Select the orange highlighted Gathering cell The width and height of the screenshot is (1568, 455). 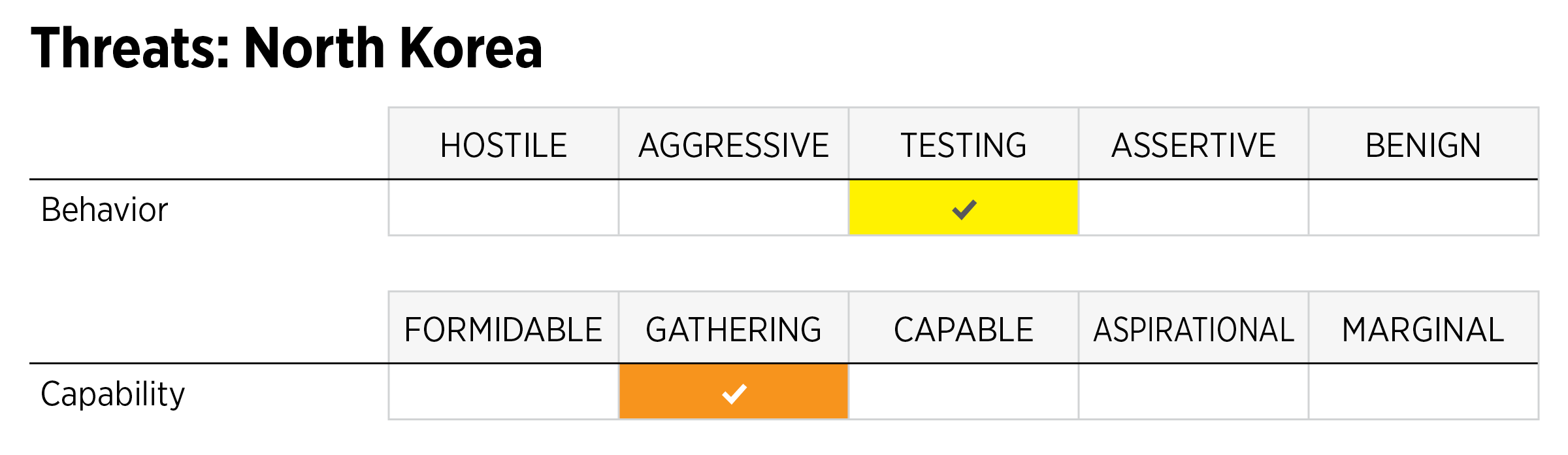(733, 392)
